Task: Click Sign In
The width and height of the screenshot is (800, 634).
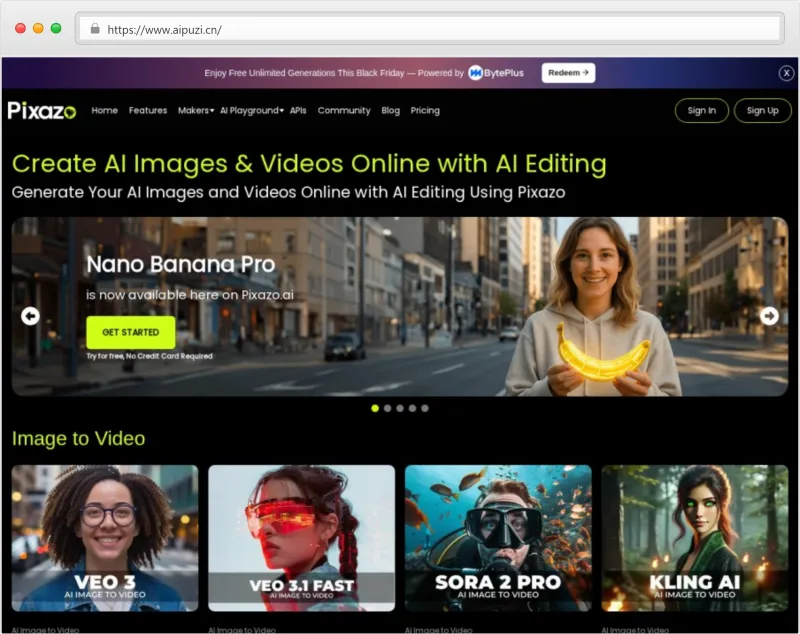Action: 701,111
